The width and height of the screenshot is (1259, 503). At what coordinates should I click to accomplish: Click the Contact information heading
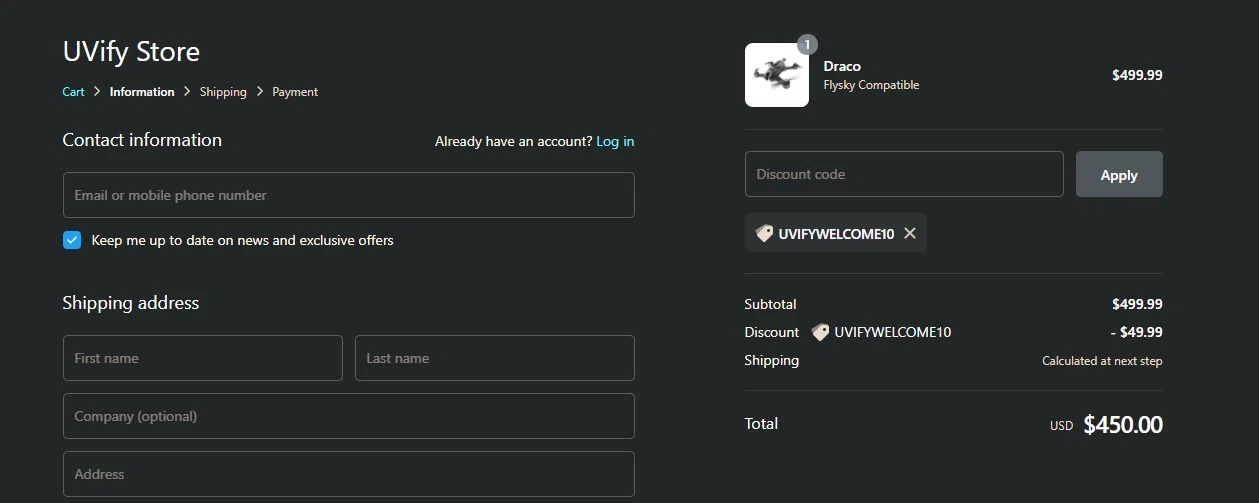point(142,140)
